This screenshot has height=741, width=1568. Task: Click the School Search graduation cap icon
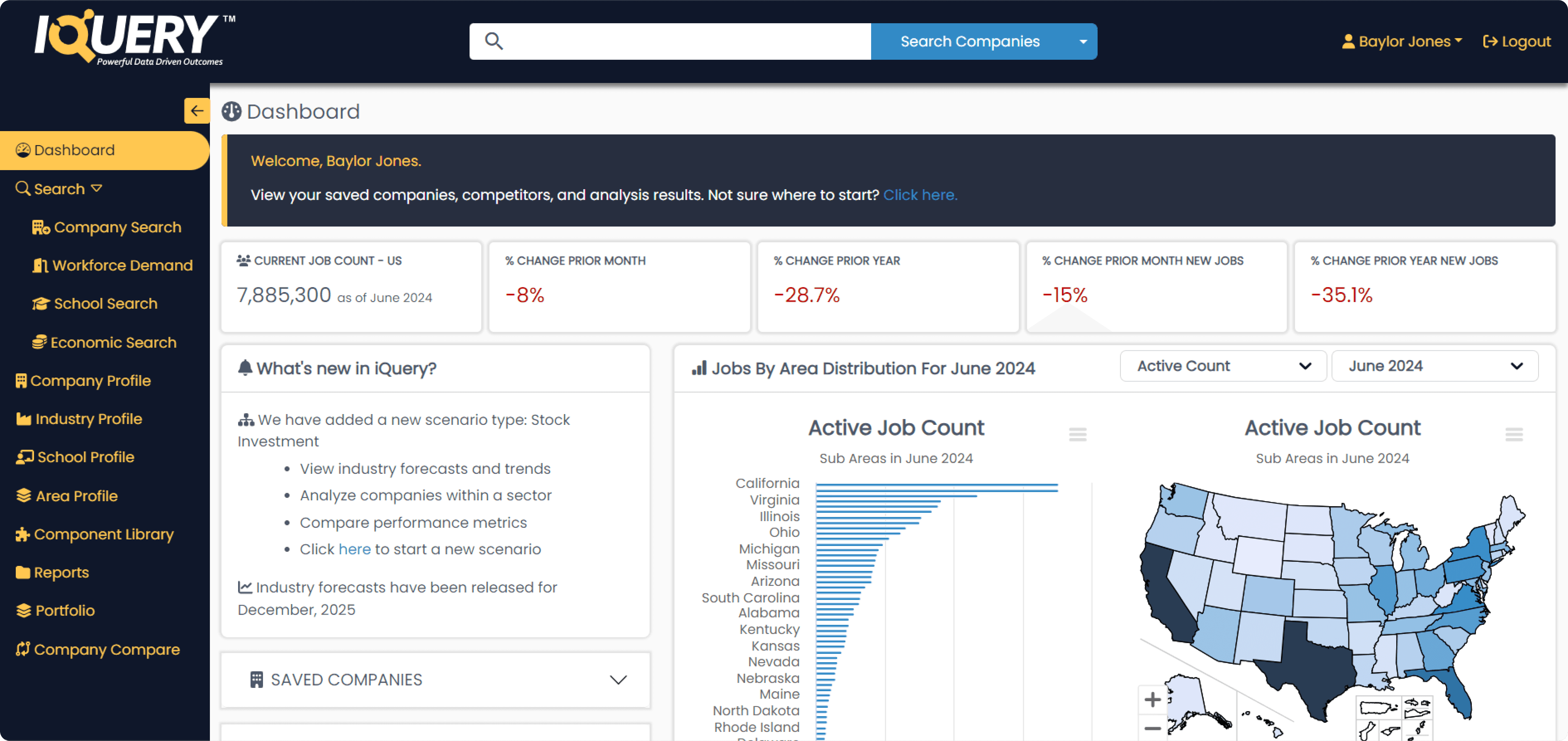(41, 304)
